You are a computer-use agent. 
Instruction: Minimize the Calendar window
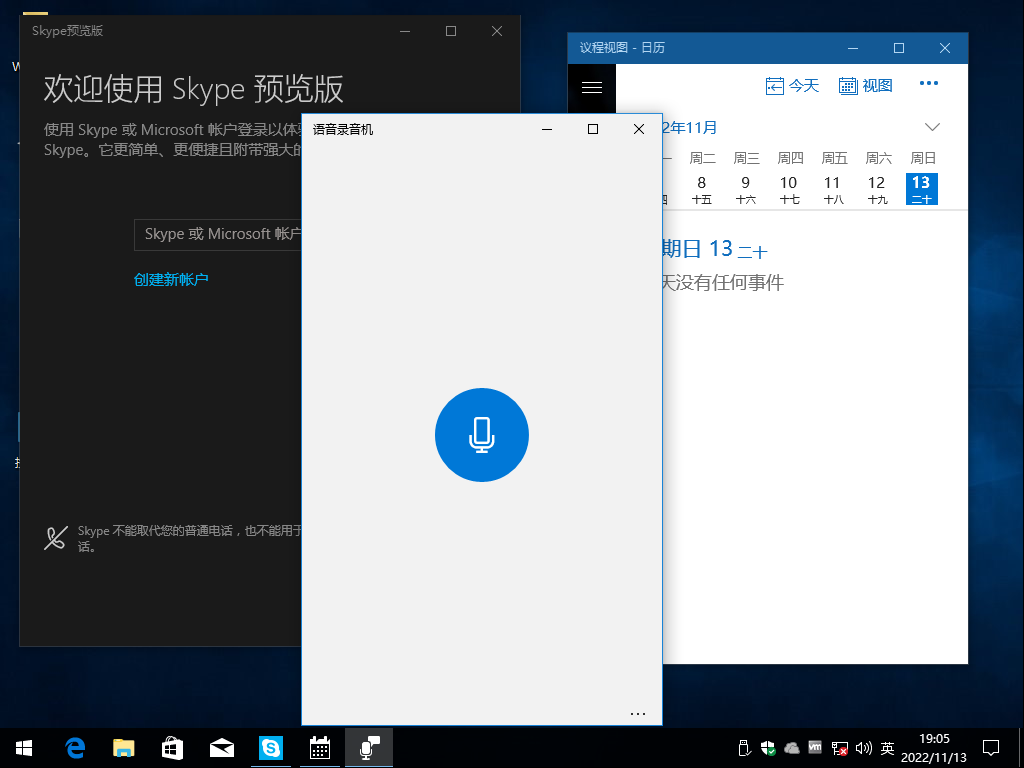tap(853, 48)
